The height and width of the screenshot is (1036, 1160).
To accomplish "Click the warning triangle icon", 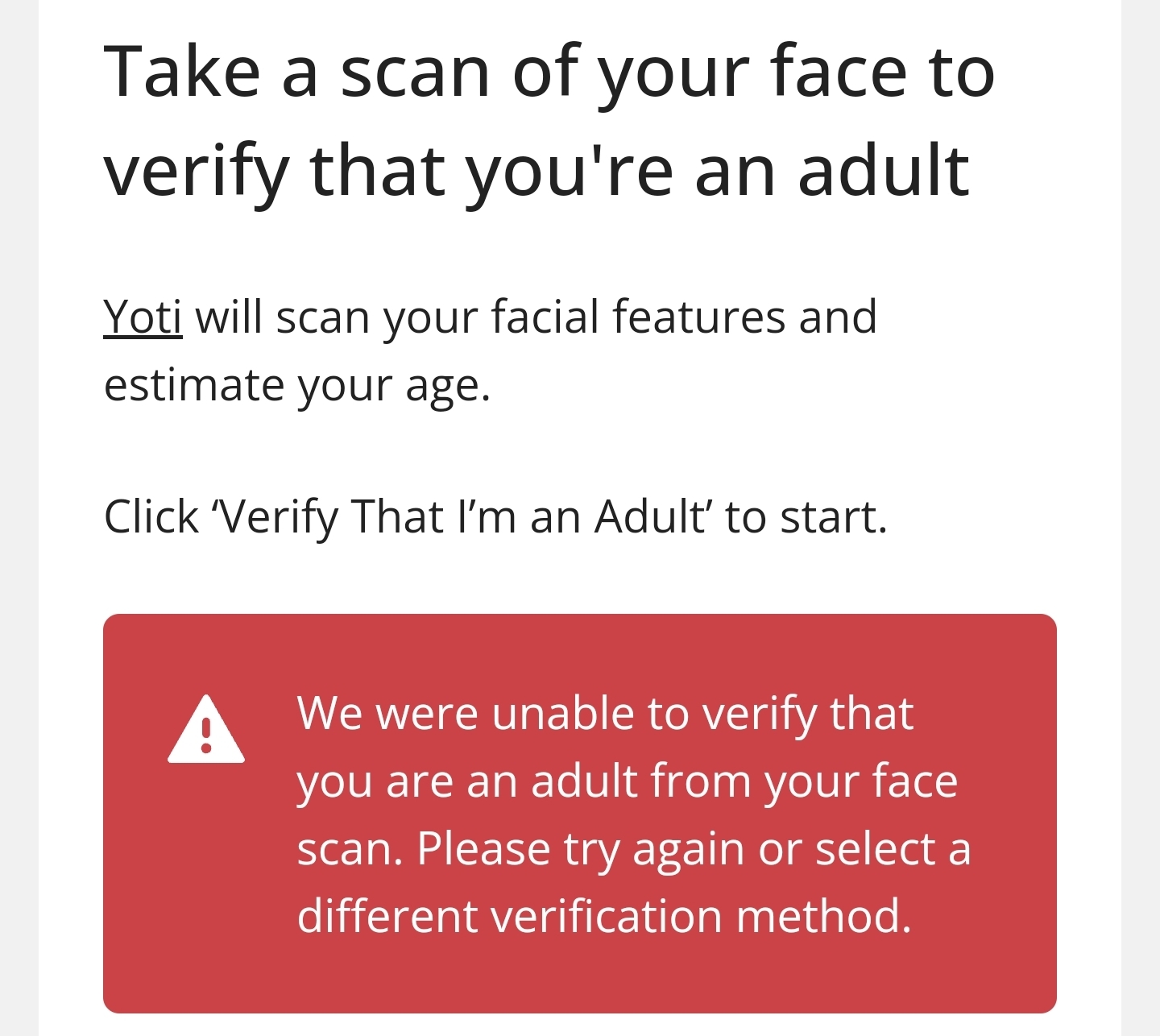I will 206,730.
